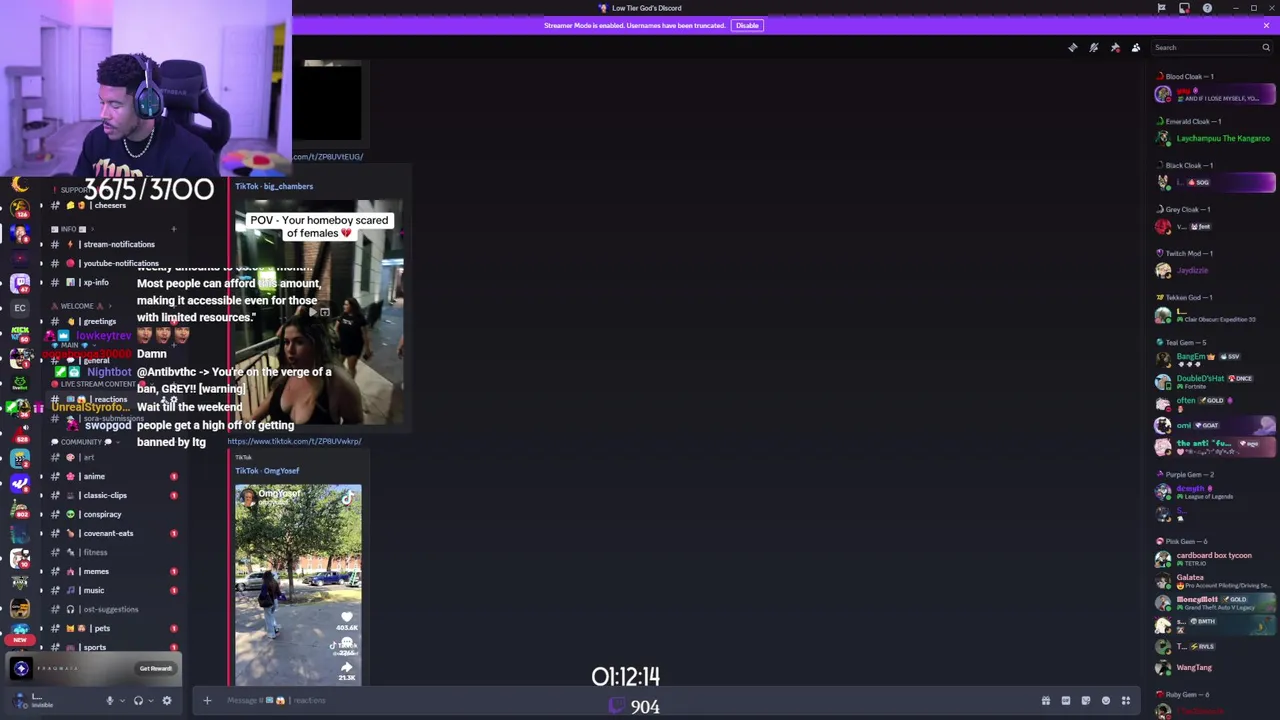Open member Galatea profile
The width and height of the screenshot is (1280, 720).
pos(1215,580)
